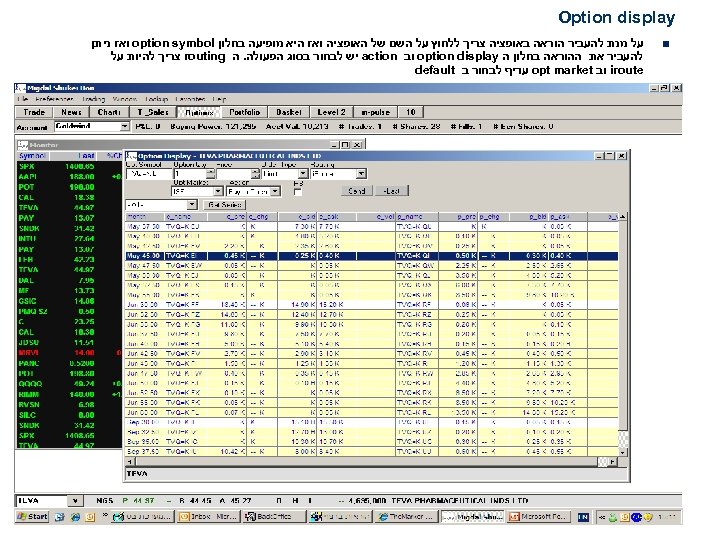The image size is (720, 540).
Task: Expand the TEVA symbol dropdown at bottom
Action: [75, 501]
